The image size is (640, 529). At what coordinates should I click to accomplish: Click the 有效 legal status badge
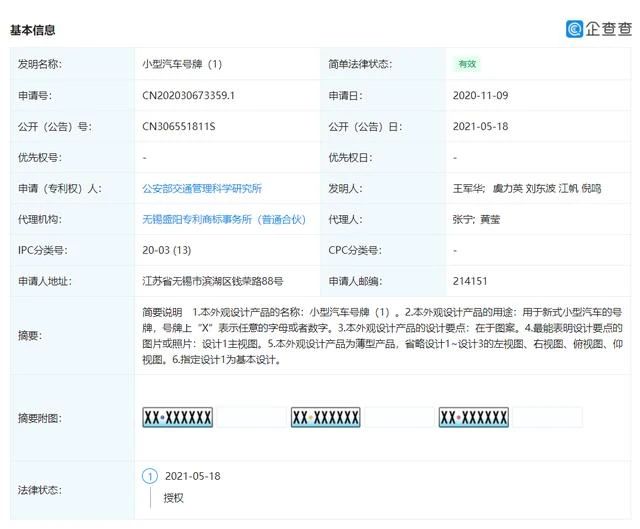467,64
